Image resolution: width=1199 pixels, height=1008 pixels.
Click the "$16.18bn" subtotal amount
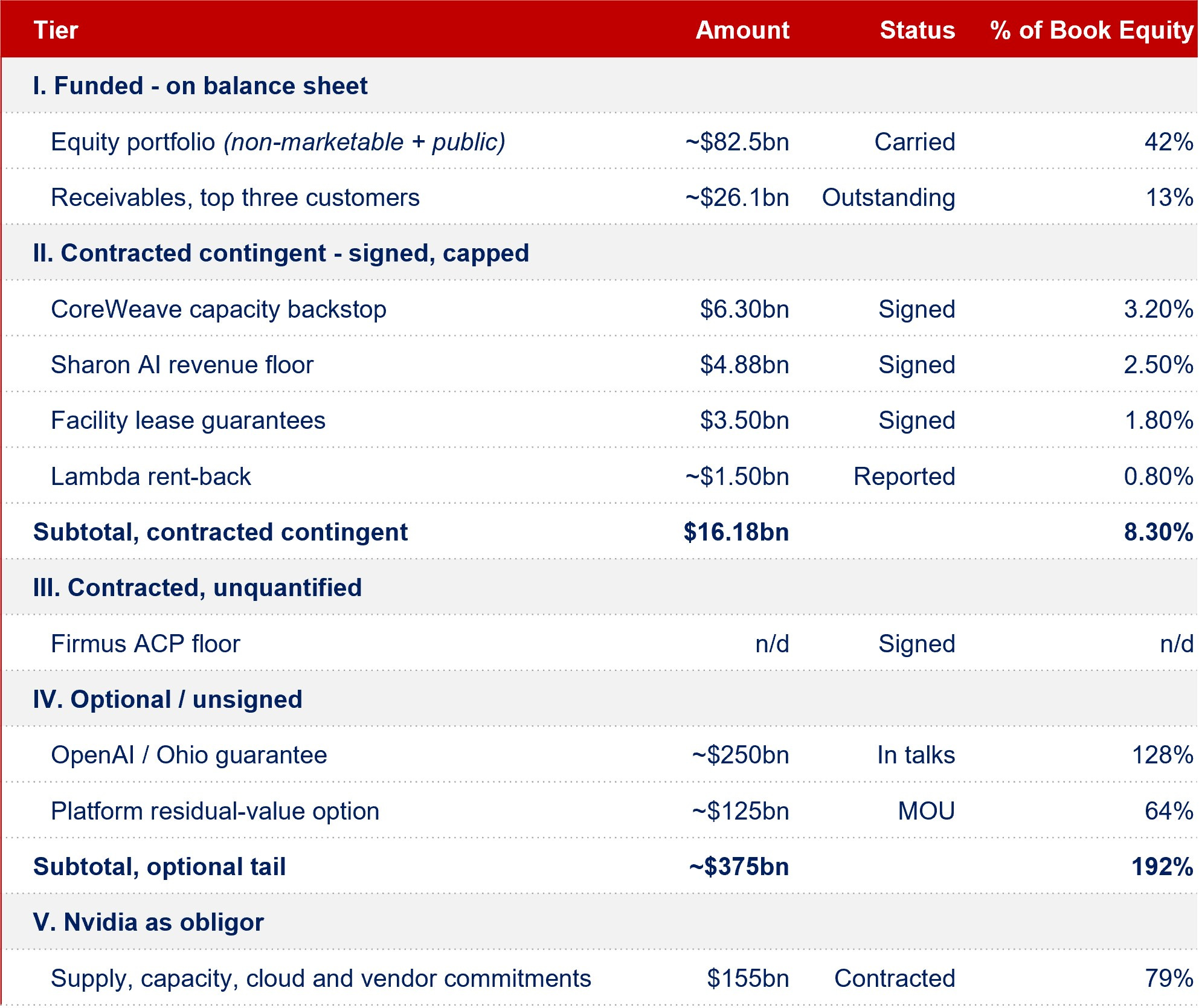[x=736, y=532]
